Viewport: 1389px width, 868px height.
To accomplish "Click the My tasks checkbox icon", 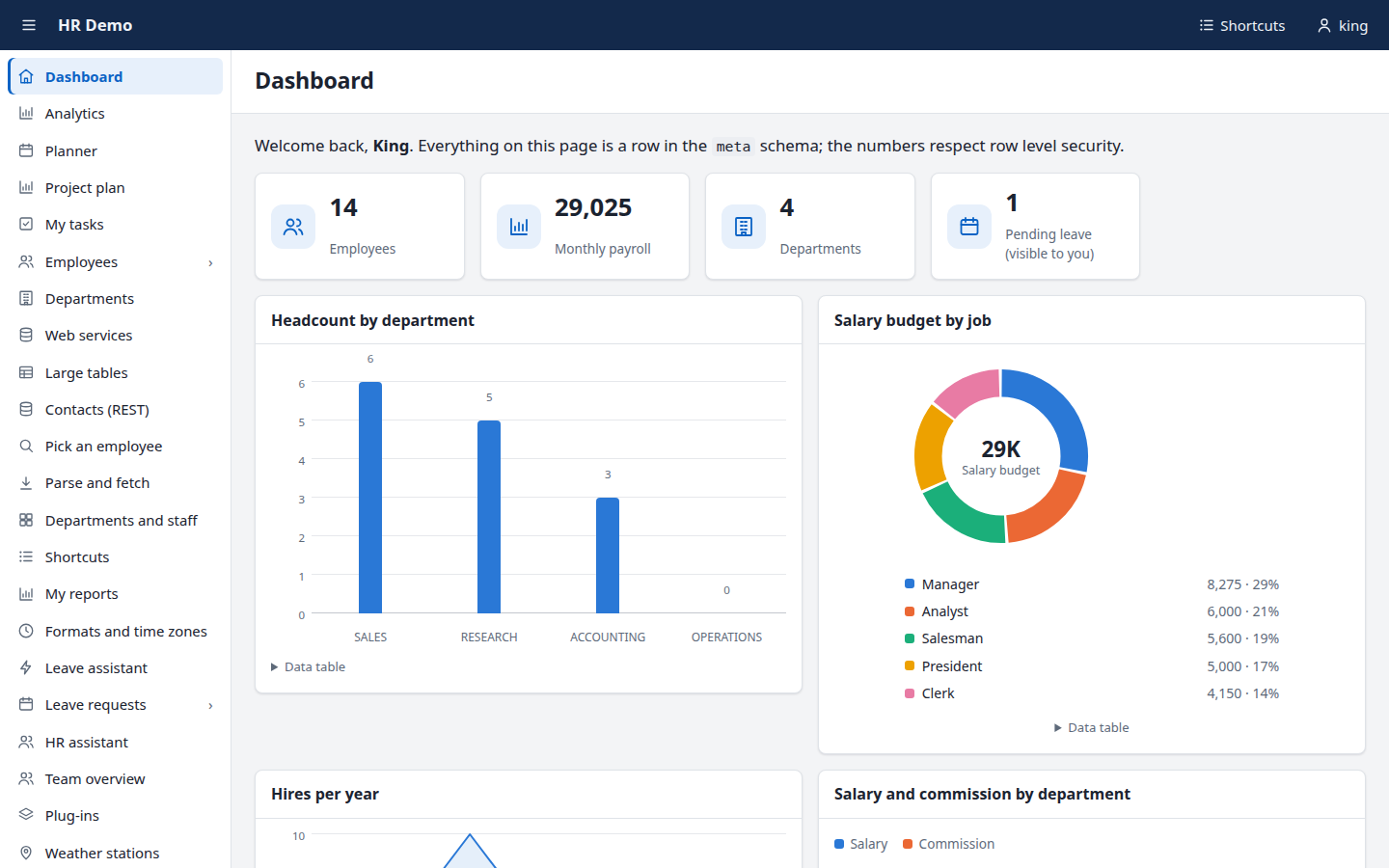I will [26, 225].
